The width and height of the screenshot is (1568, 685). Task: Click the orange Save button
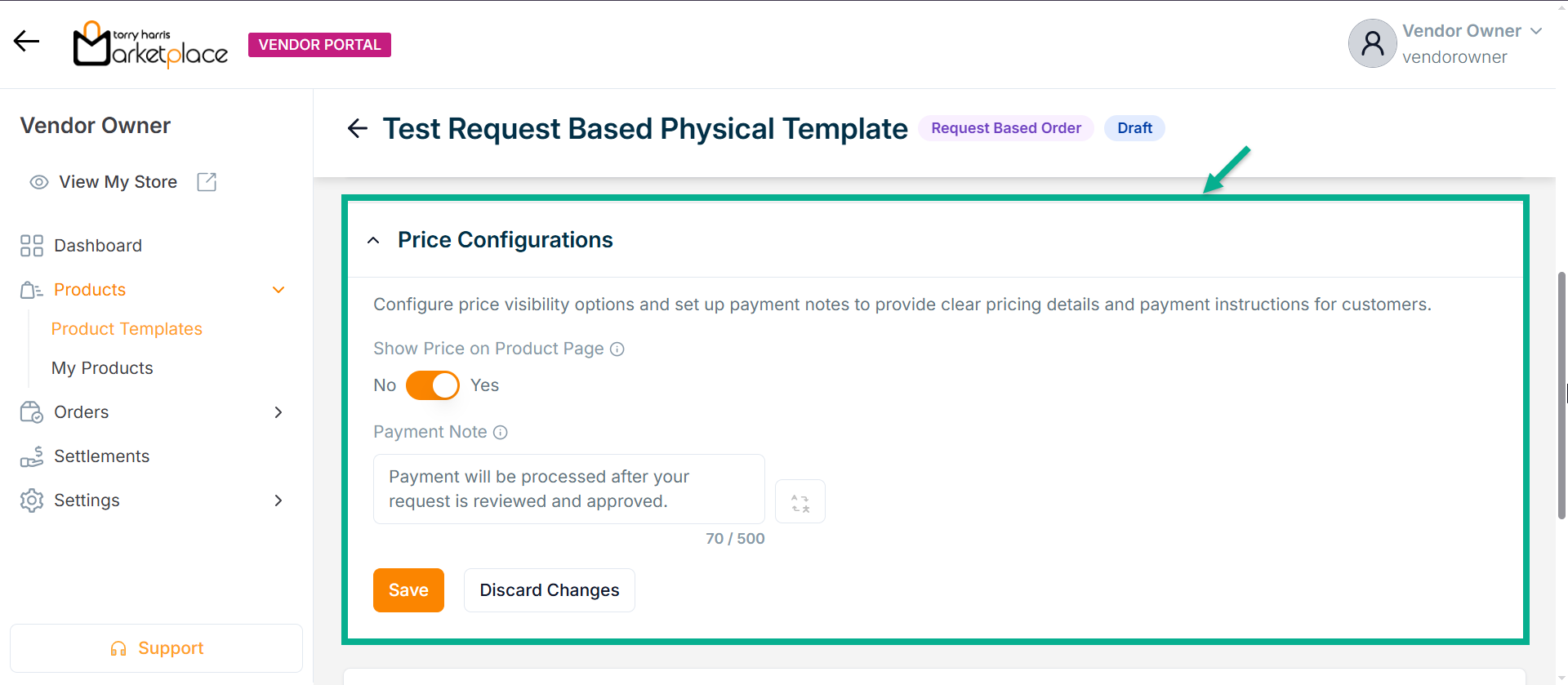(x=408, y=590)
